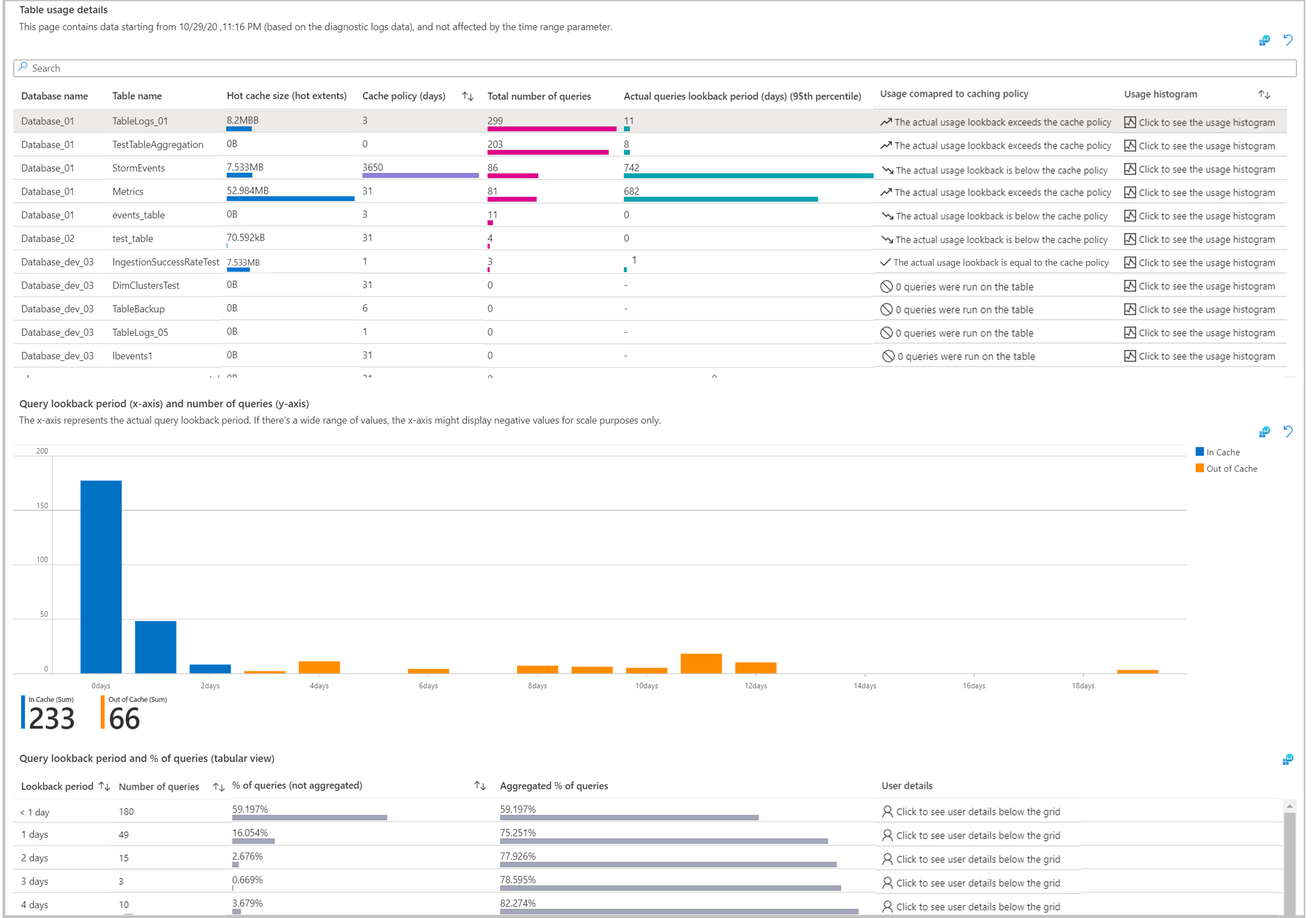Sort by Lookback period column arrows

tap(104, 786)
